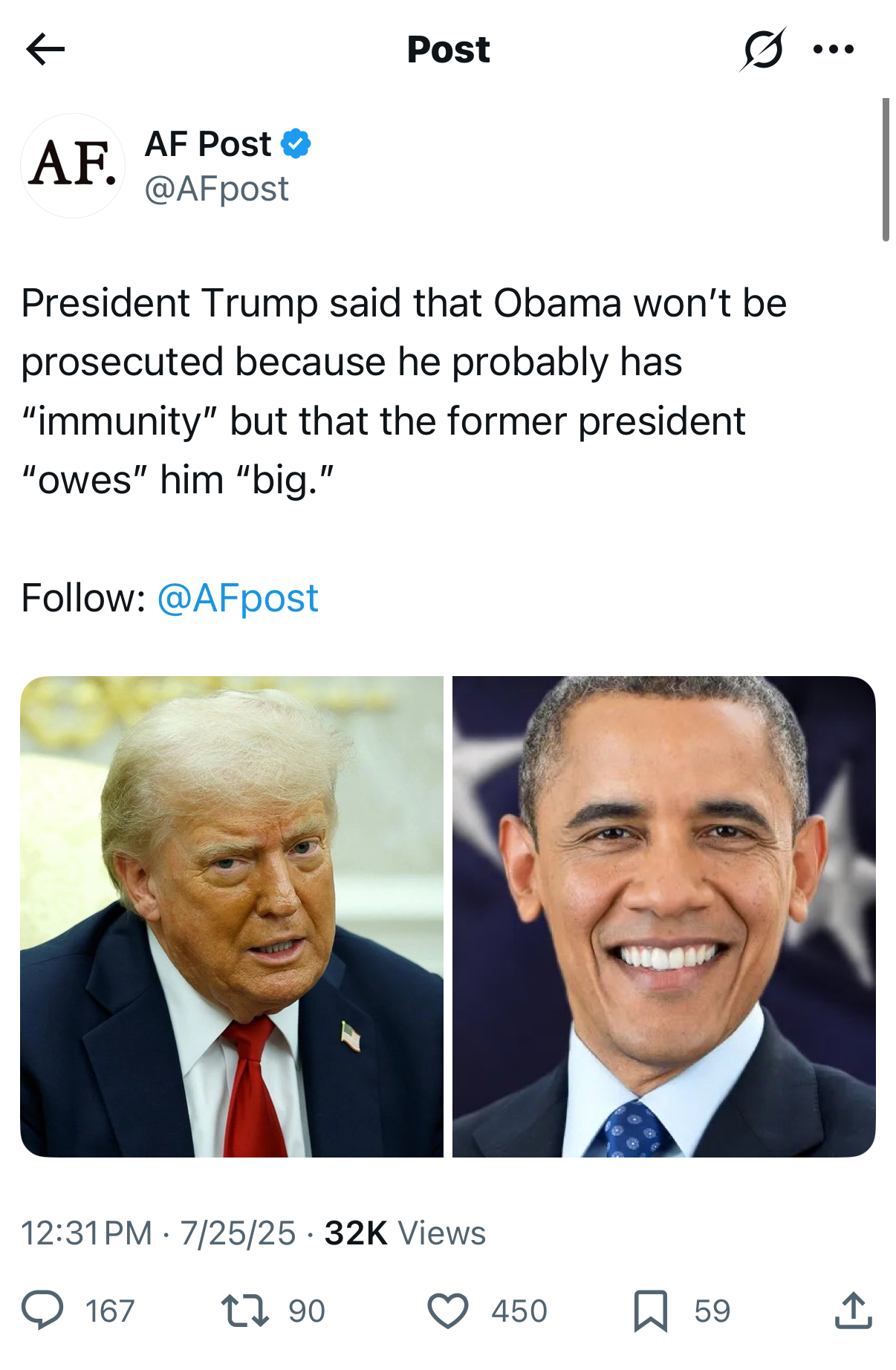Open the reply bubble icon
Image resolution: width=896 pixels, height=1370 pixels.
click(x=42, y=1311)
